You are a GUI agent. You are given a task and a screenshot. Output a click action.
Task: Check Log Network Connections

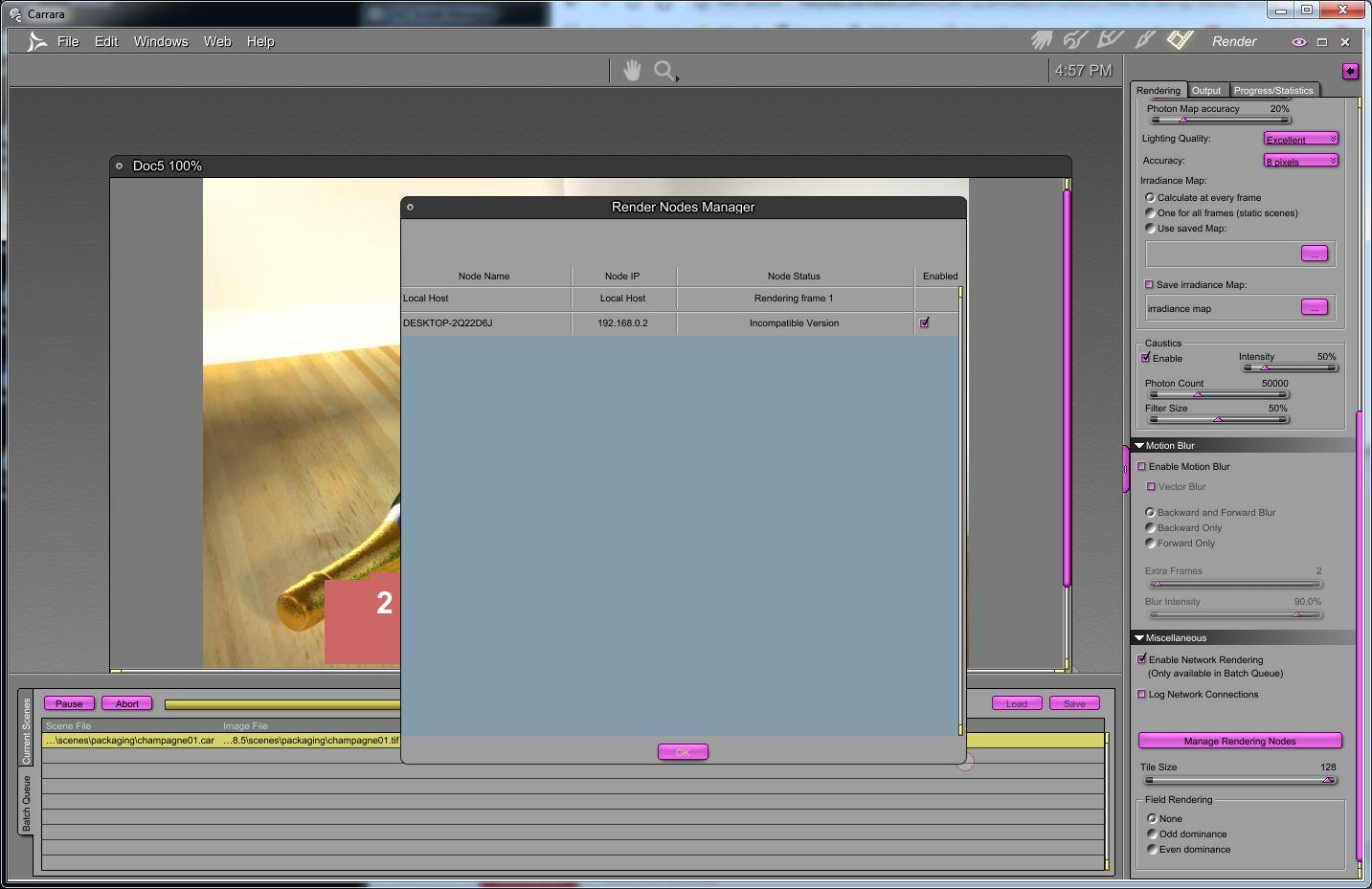[1141, 694]
